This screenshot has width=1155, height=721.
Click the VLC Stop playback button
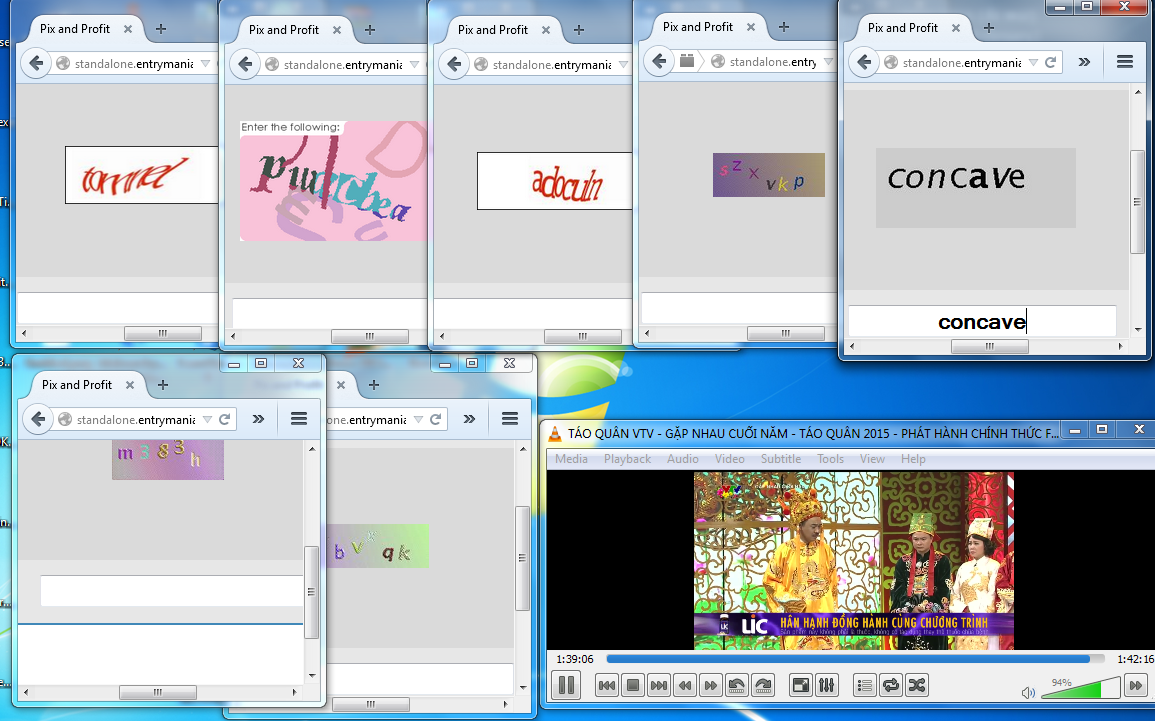[632, 685]
